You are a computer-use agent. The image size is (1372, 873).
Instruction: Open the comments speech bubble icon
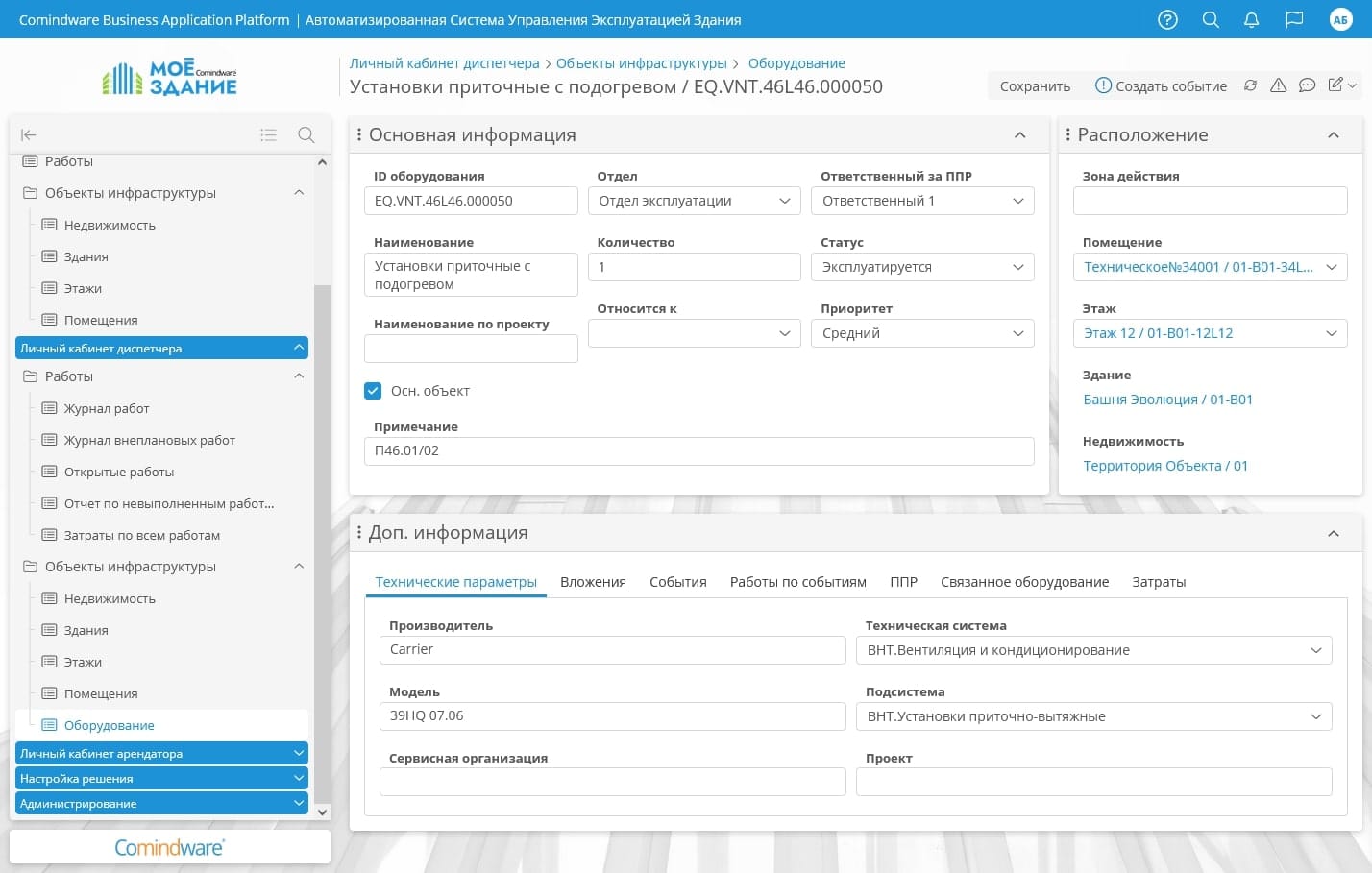[1307, 85]
